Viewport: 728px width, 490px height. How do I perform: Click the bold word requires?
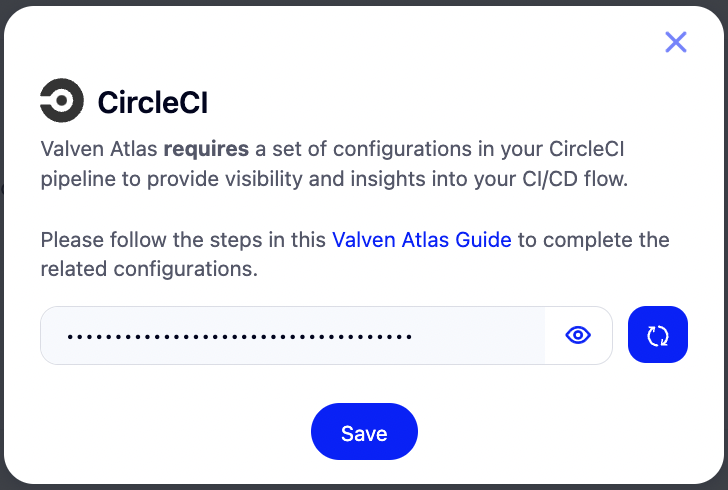pyautogui.click(x=206, y=149)
